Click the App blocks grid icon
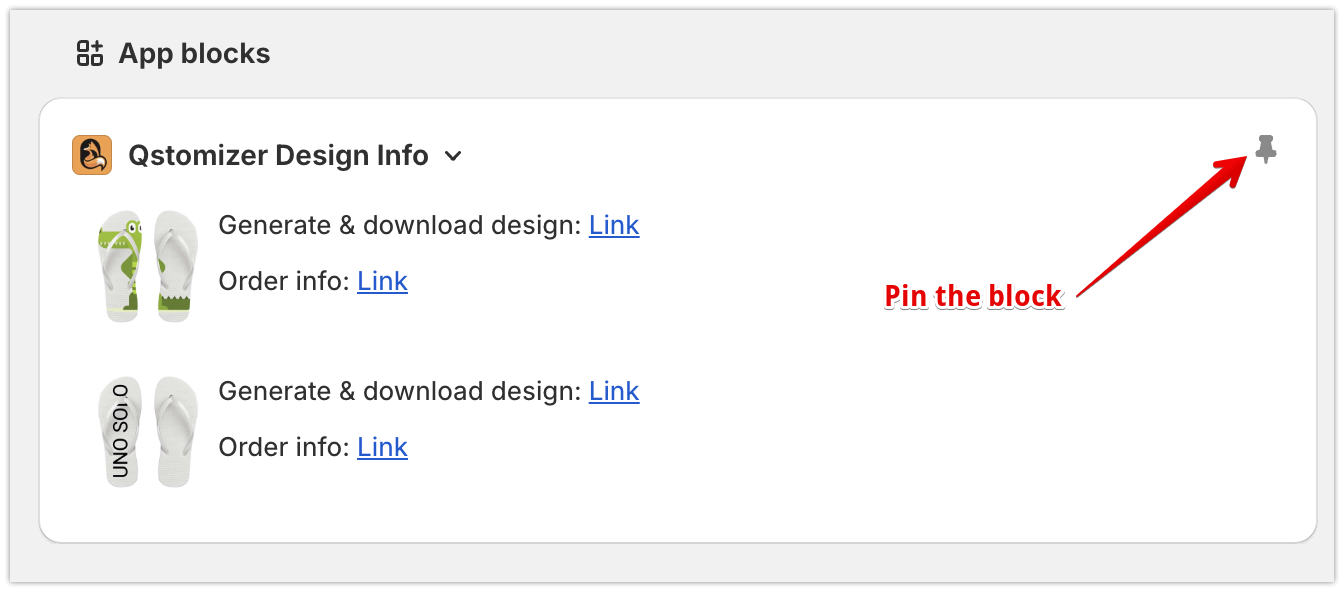1344x592 pixels. tap(90, 53)
